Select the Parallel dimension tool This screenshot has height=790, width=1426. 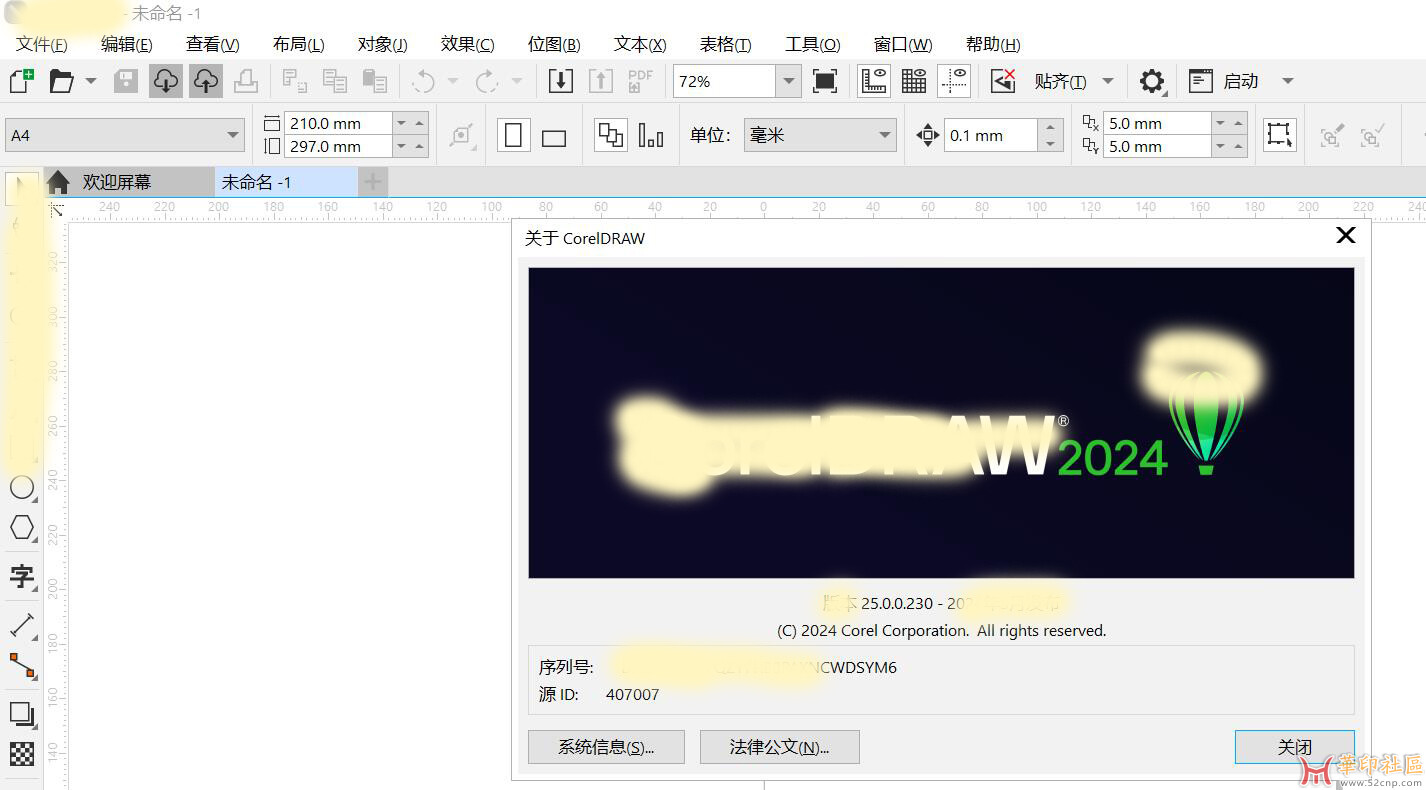click(x=22, y=625)
